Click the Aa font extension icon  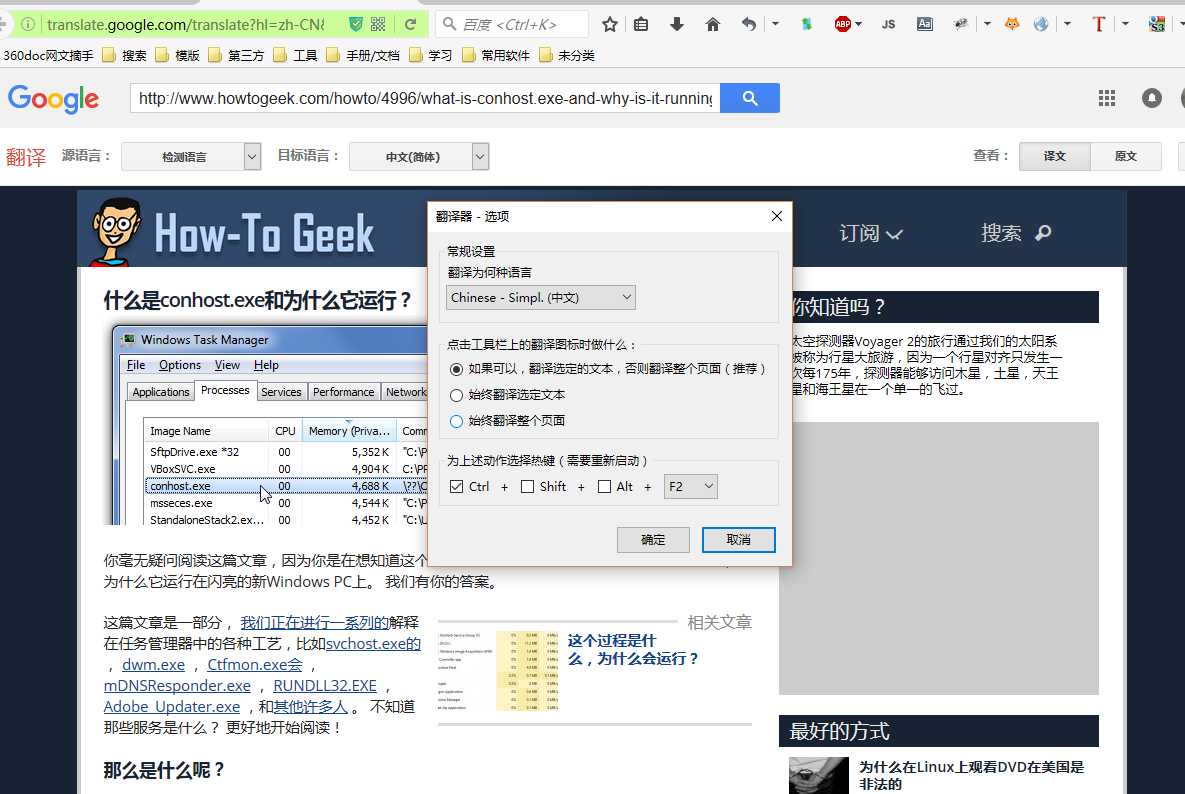[924, 24]
